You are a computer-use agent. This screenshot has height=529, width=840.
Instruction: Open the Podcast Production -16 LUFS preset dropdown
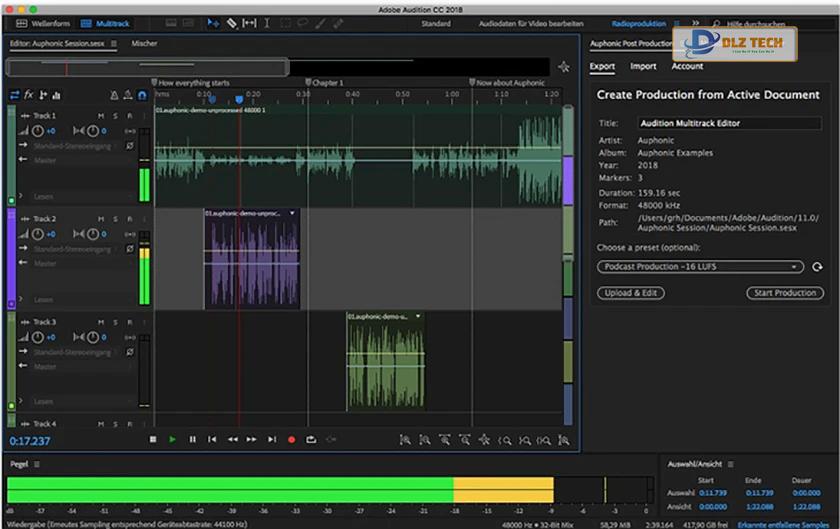point(700,266)
